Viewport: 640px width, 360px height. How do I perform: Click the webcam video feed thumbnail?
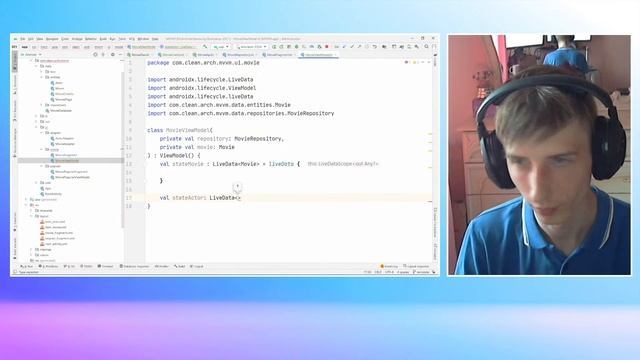point(539,155)
